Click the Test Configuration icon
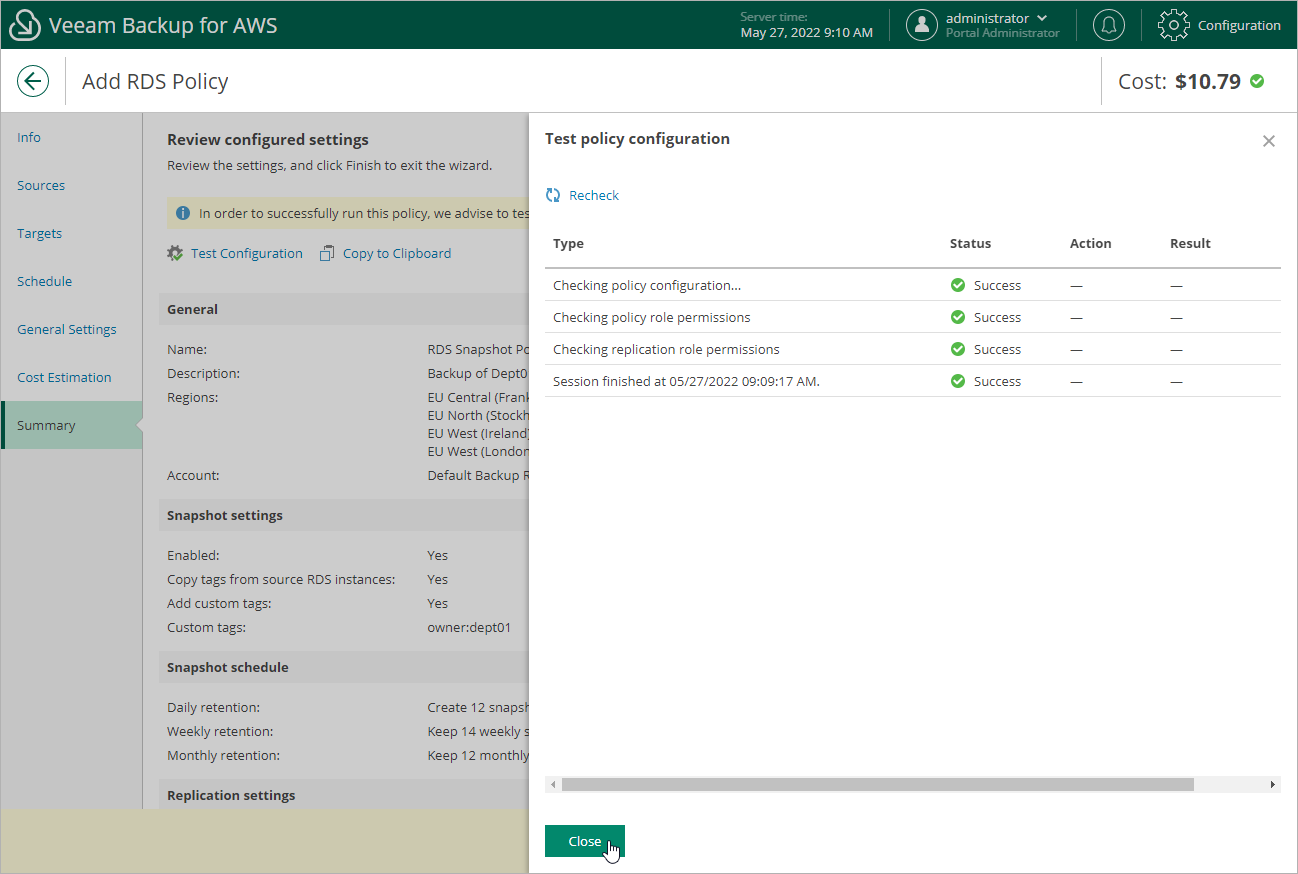 click(175, 253)
